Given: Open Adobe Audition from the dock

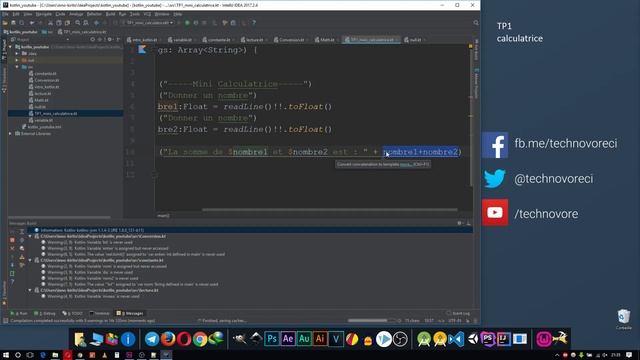Looking at the screenshot, I should [304, 339].
